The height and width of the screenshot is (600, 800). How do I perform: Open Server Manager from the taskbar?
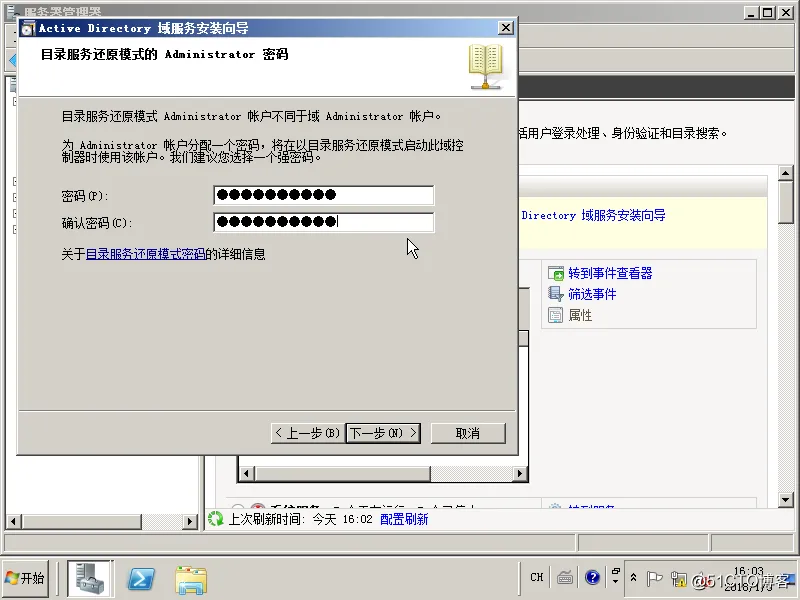pyautogui.click(x=88, y=578)
